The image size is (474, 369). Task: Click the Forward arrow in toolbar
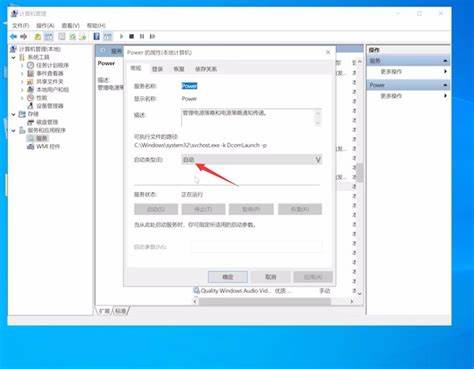(23, 36)
